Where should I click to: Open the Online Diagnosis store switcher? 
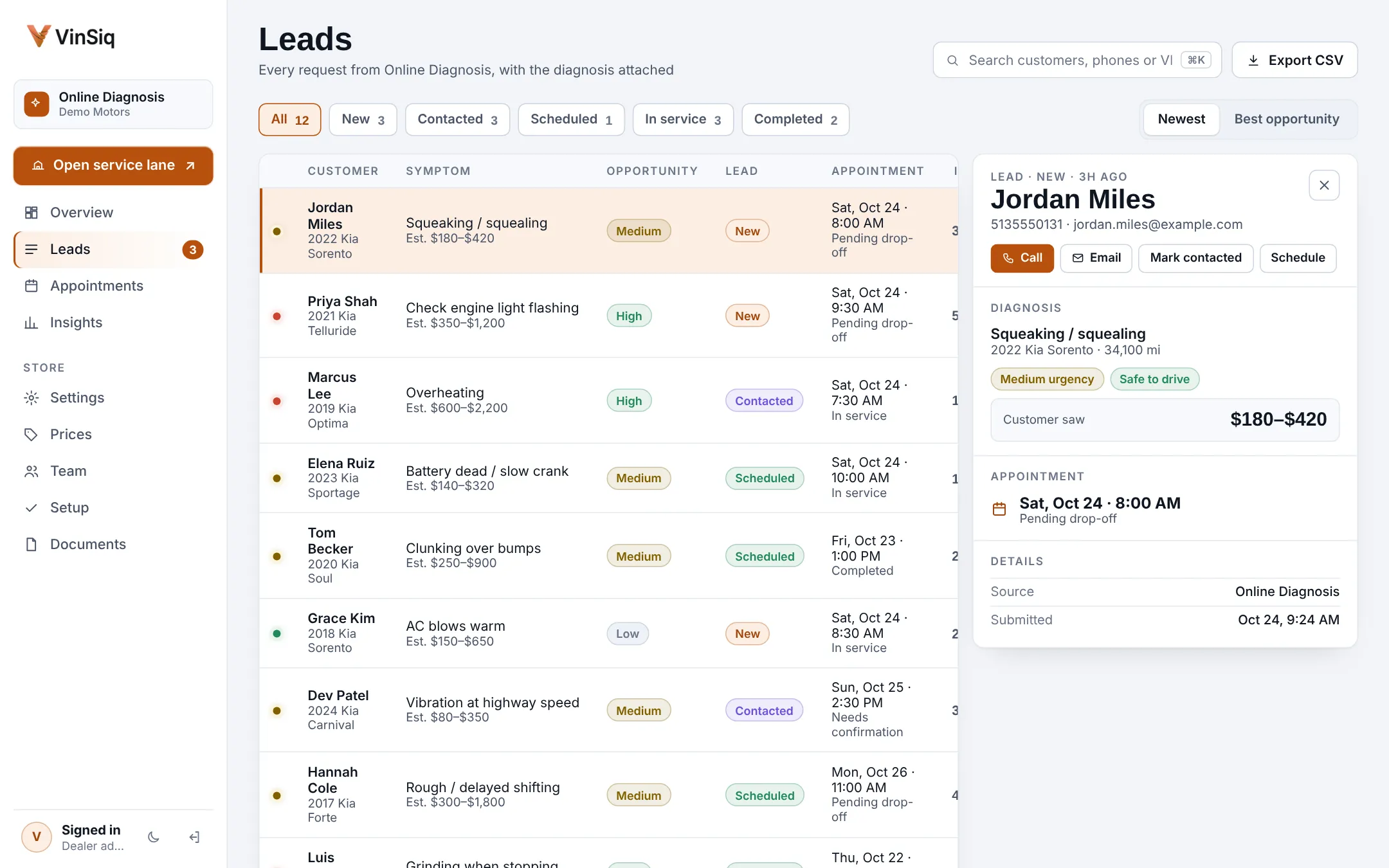tap(113, 104)
